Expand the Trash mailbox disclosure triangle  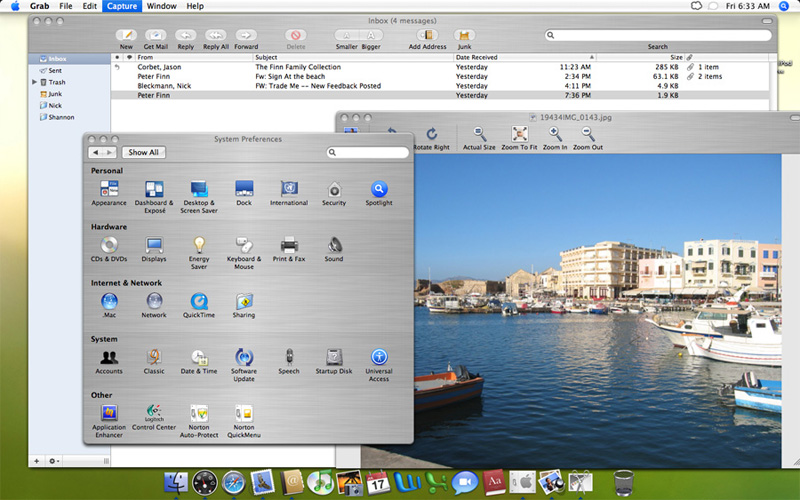[35, 82]
